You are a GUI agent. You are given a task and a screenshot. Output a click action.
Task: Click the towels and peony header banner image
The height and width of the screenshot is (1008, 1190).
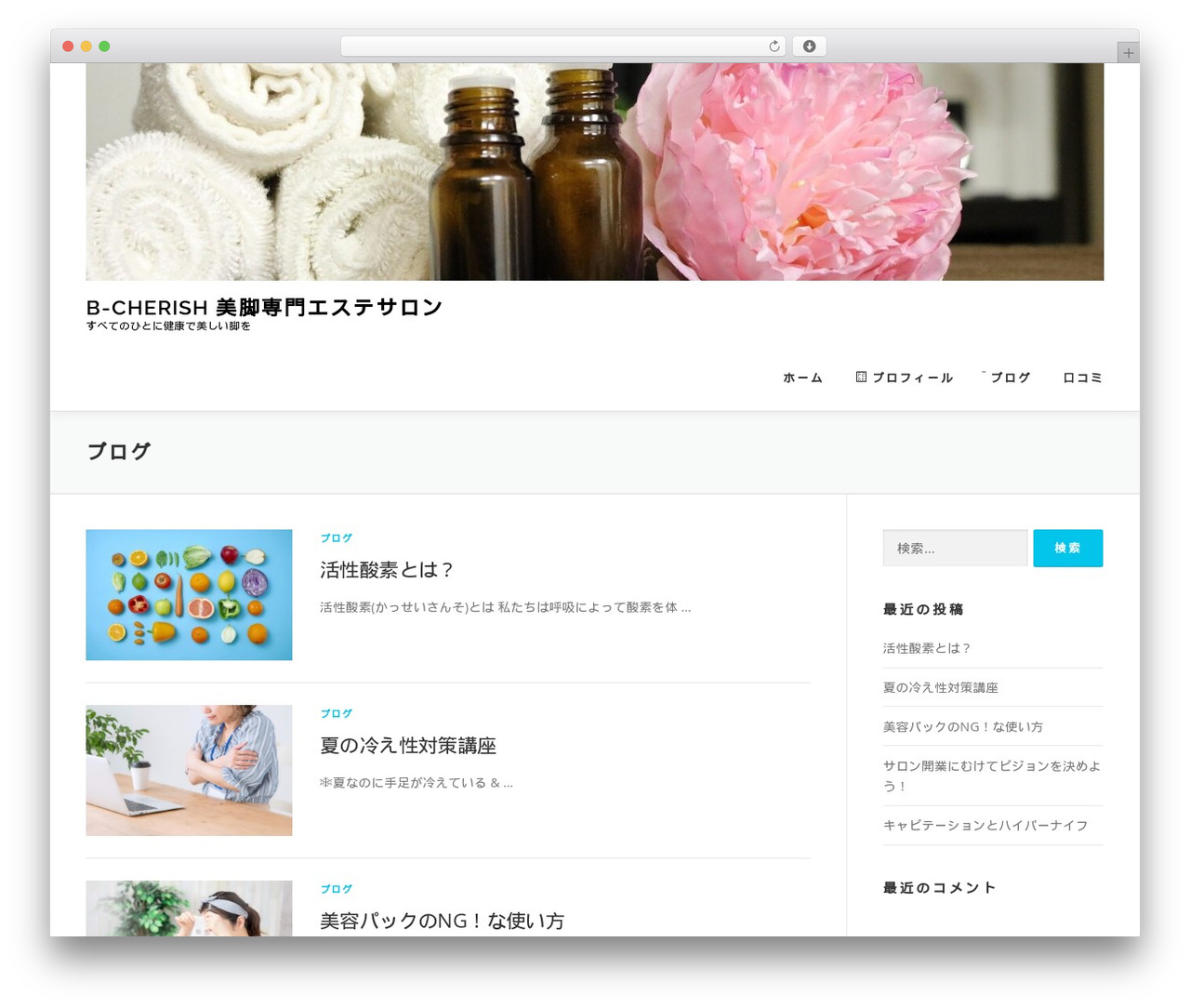595,172
